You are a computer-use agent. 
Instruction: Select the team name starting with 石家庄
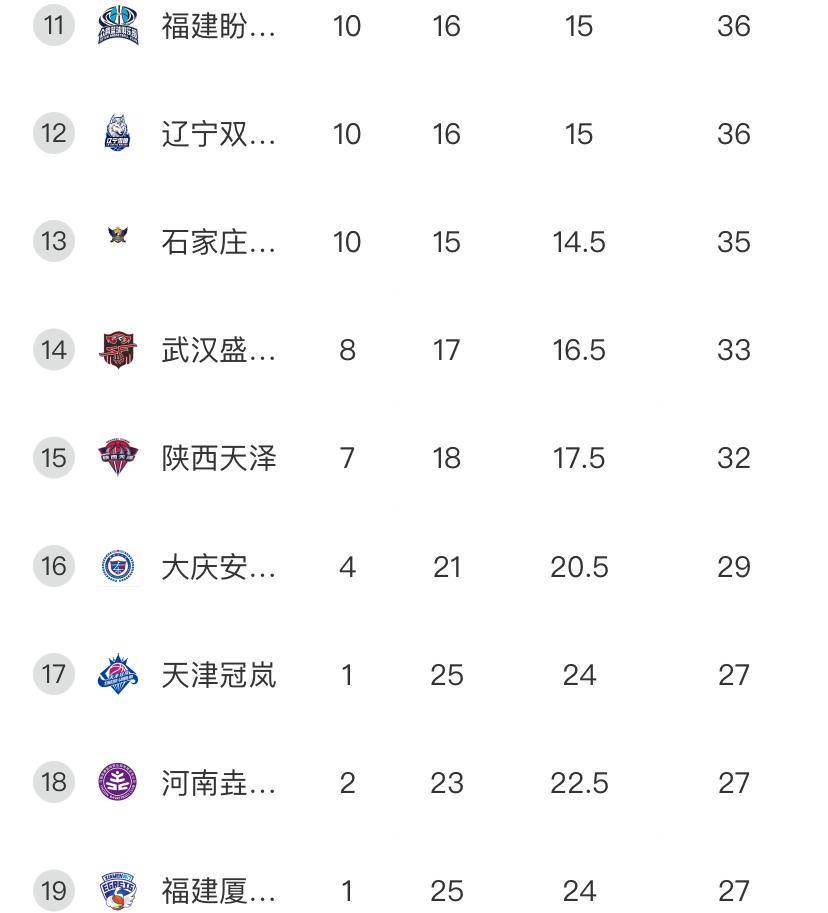219,242
